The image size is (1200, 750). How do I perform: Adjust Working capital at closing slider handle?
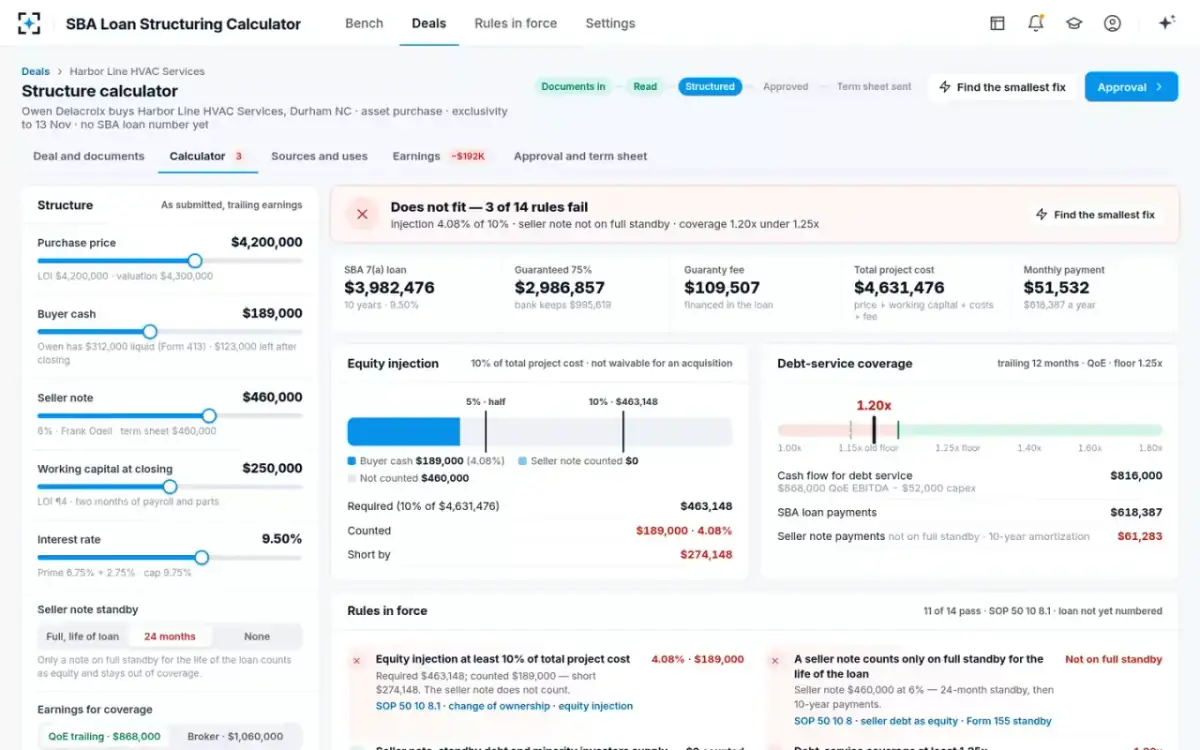point(170,486)
